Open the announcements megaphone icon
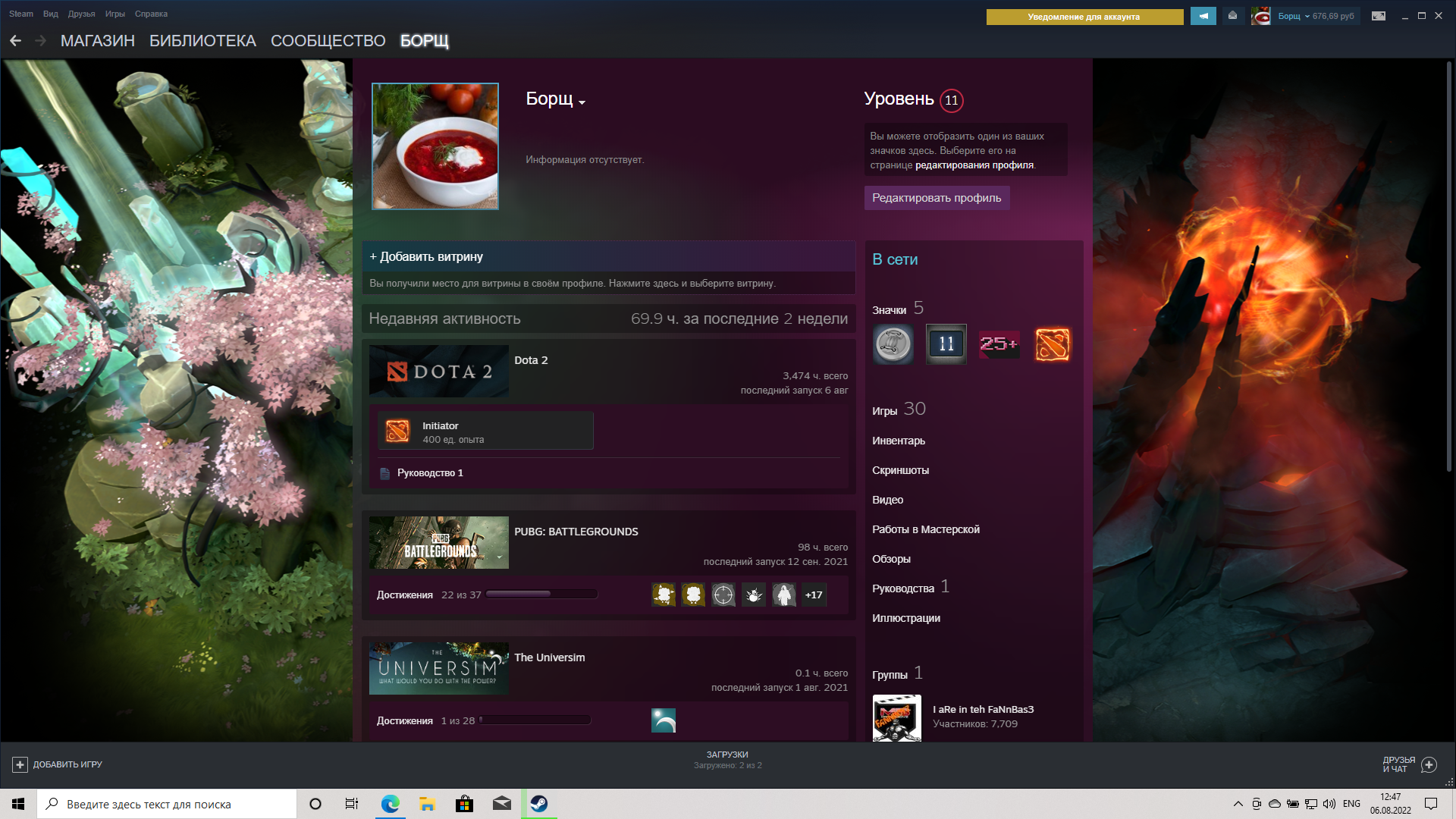 point(1203,16)
